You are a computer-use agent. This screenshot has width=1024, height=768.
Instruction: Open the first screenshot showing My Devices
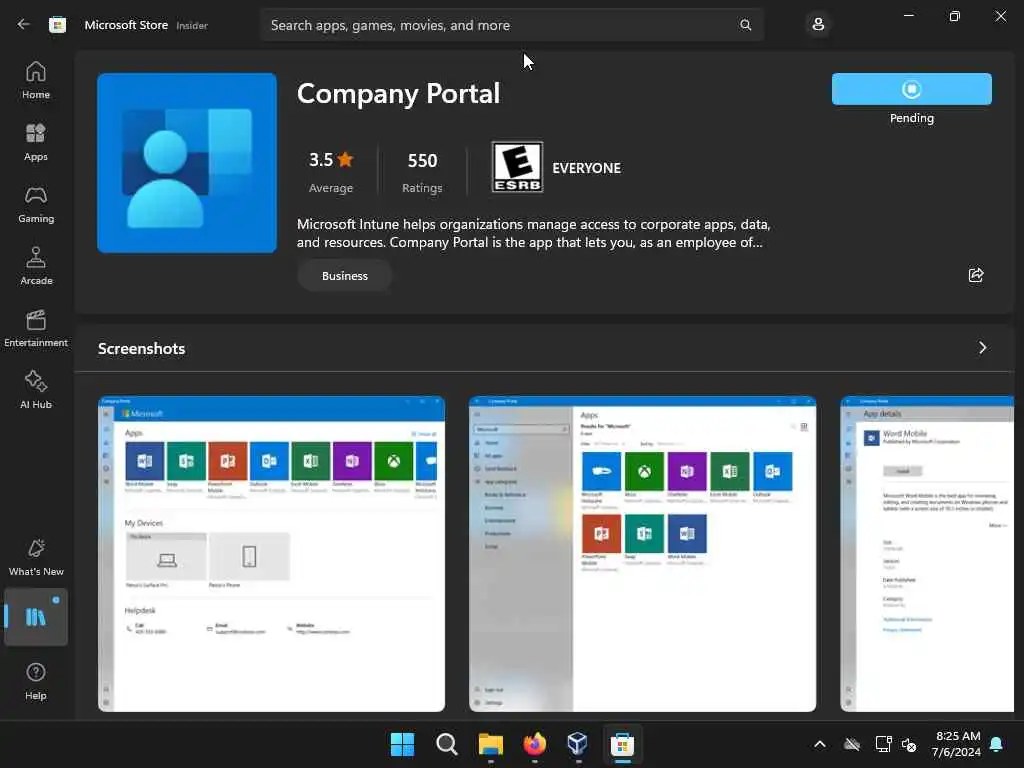point(272,554)
